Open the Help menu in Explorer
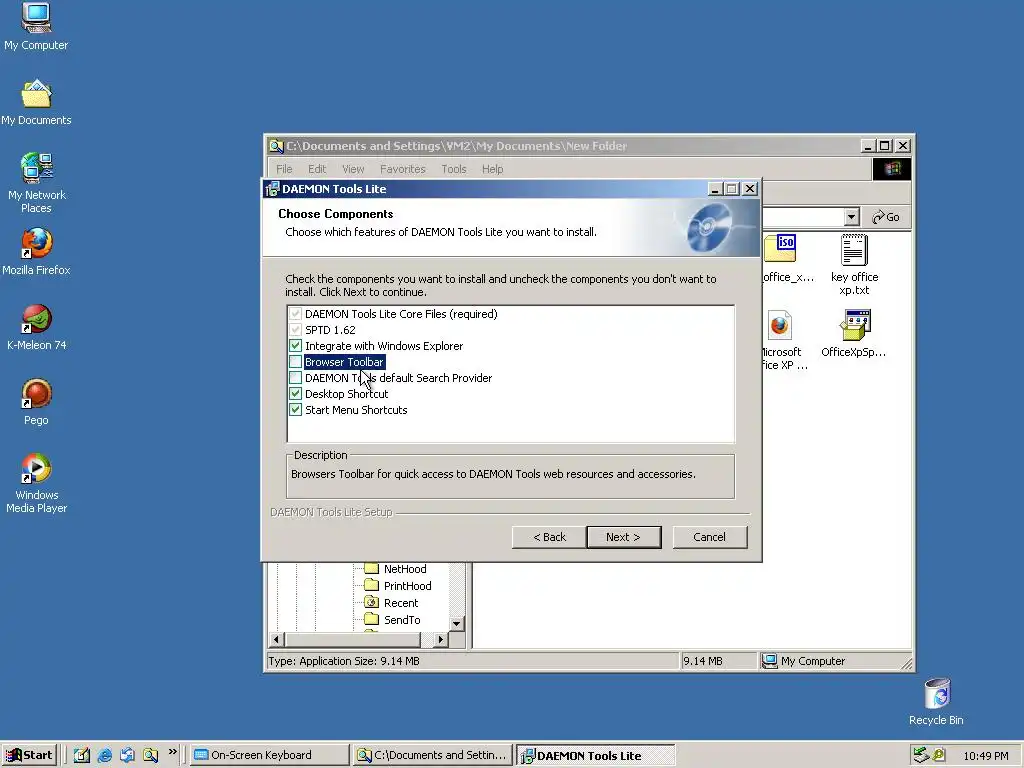The height and width of the screenshot is (768, 1024). coord(492,169)
